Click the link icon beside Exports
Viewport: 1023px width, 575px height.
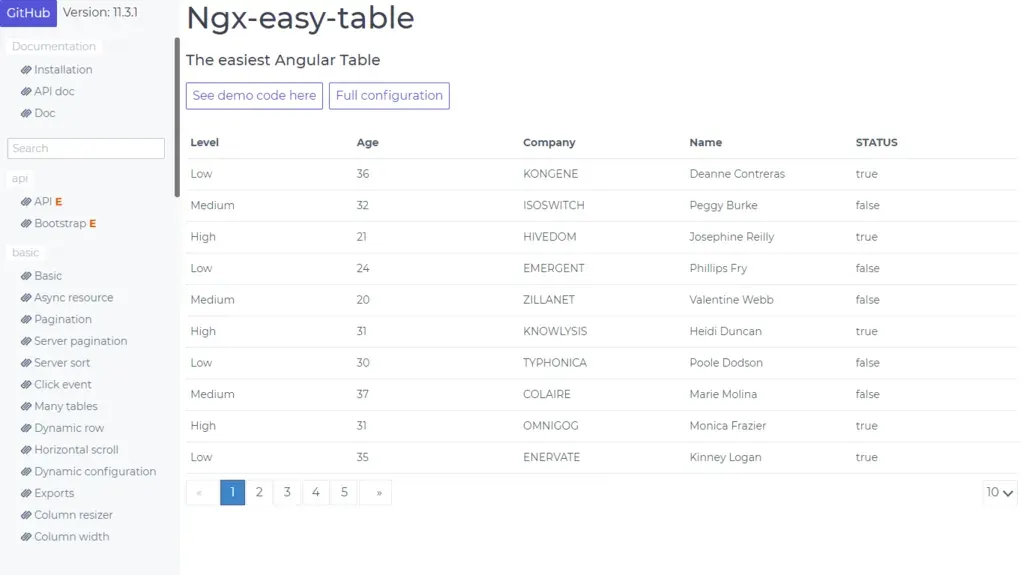coord(26,493)
